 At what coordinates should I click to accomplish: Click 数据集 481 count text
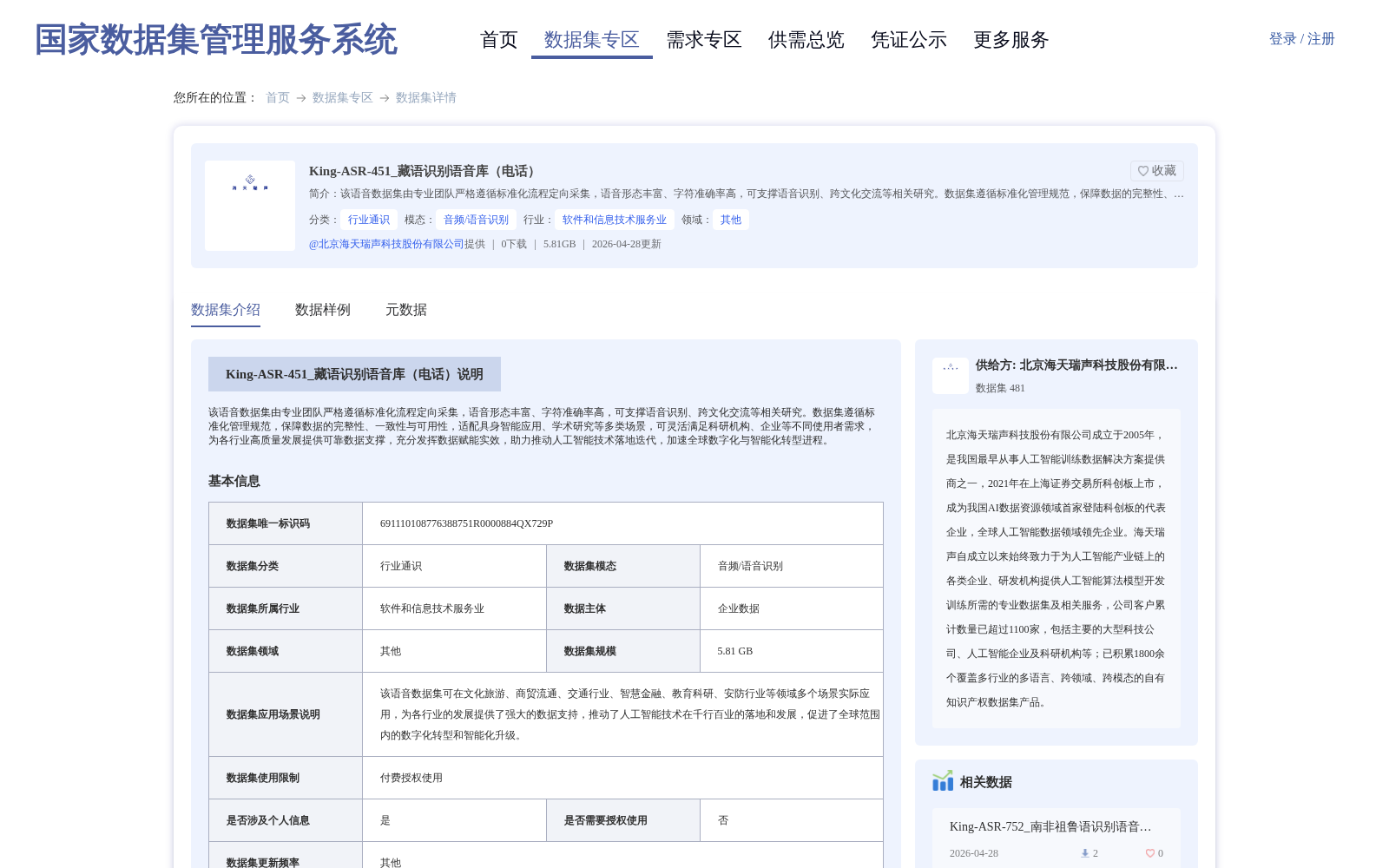point(1000,388)
